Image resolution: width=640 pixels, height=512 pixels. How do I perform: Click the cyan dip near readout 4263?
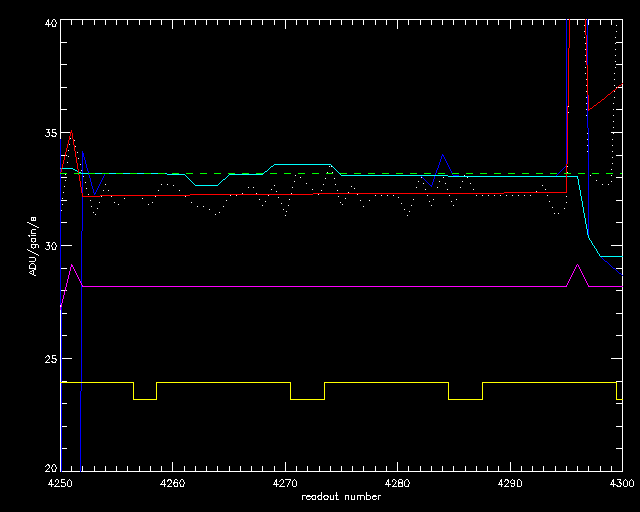coord(206,185)
